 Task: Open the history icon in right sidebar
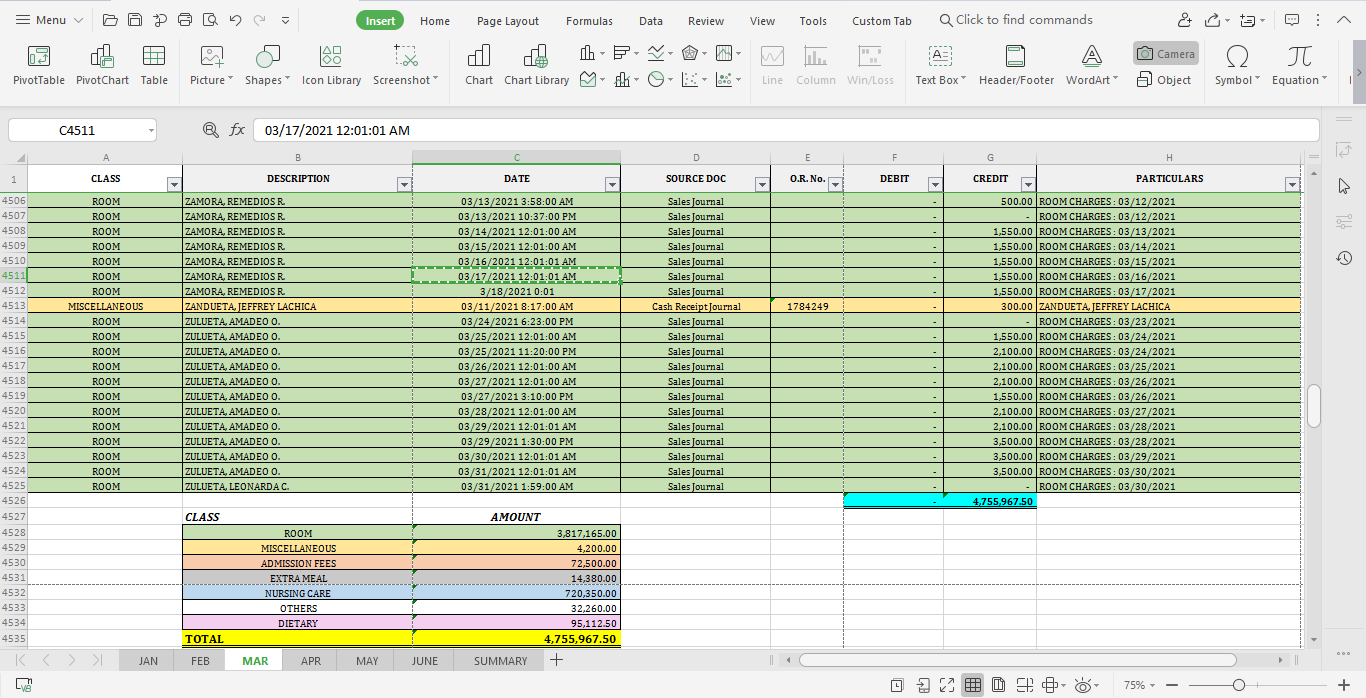1344,258
